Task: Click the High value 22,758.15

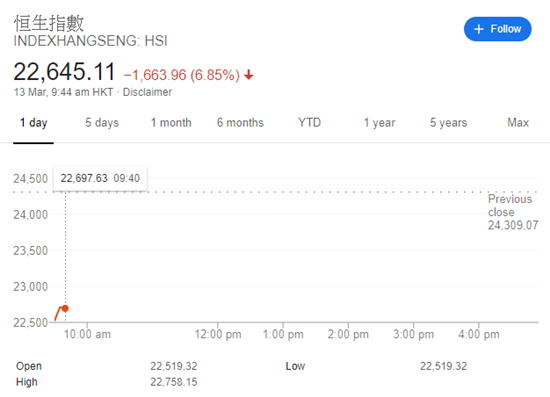Action: [174, 382]
